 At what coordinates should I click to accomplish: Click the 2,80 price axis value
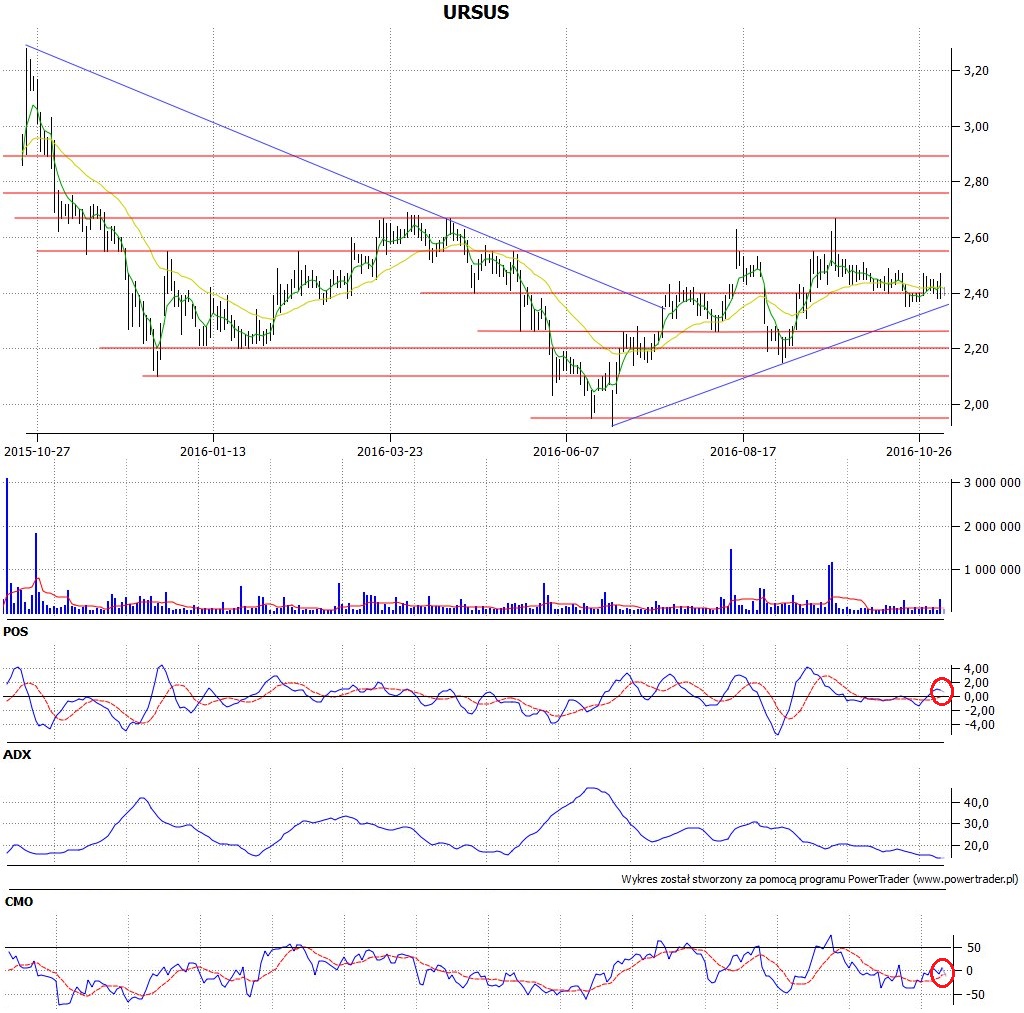(x=976, y=182)
